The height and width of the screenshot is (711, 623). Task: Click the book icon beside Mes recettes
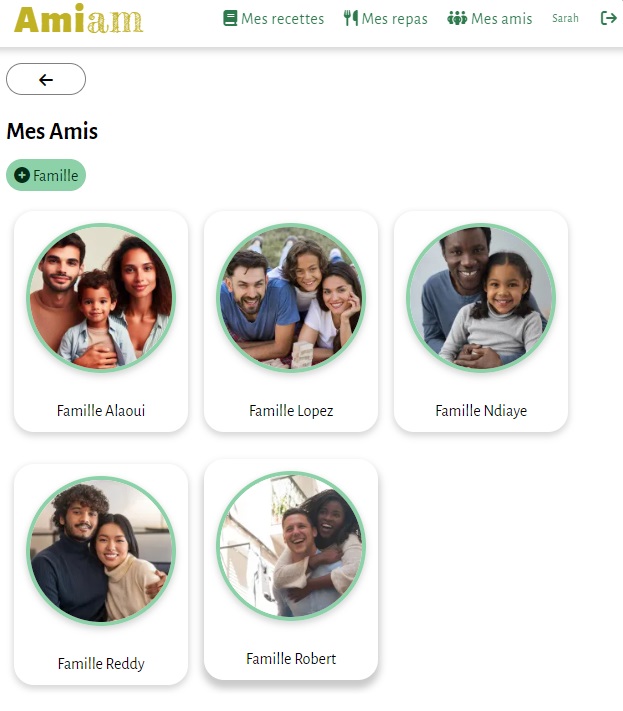click(x=230, y=18)
